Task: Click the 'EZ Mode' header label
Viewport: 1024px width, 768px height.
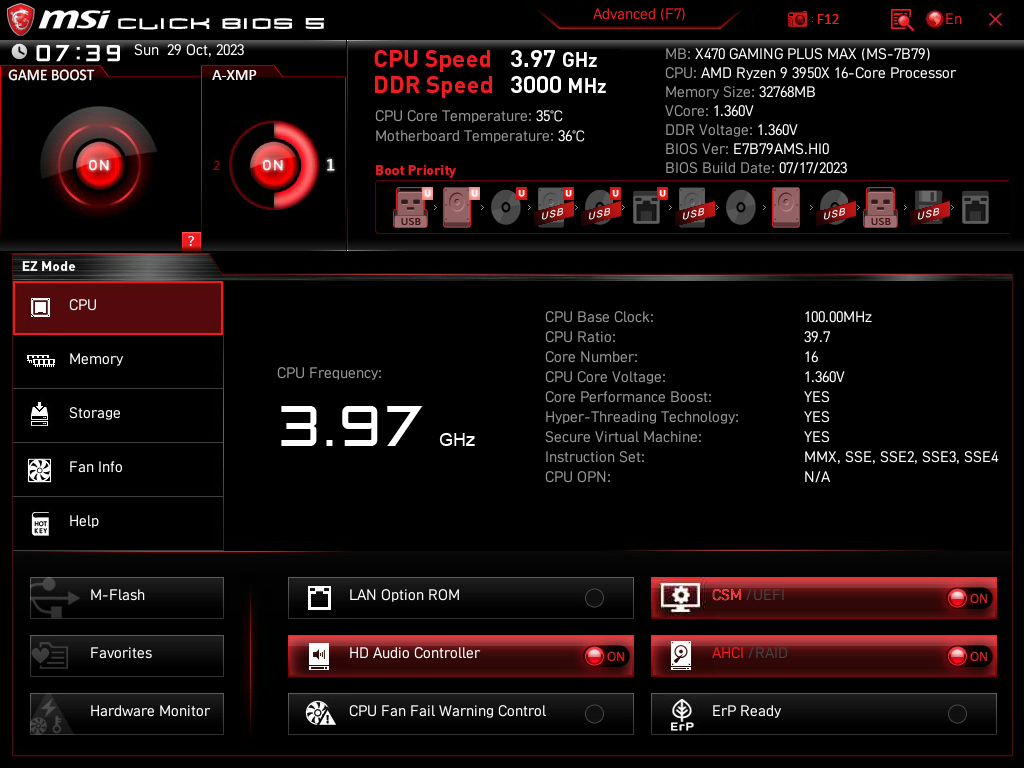Action: click(x=49, y=266)
